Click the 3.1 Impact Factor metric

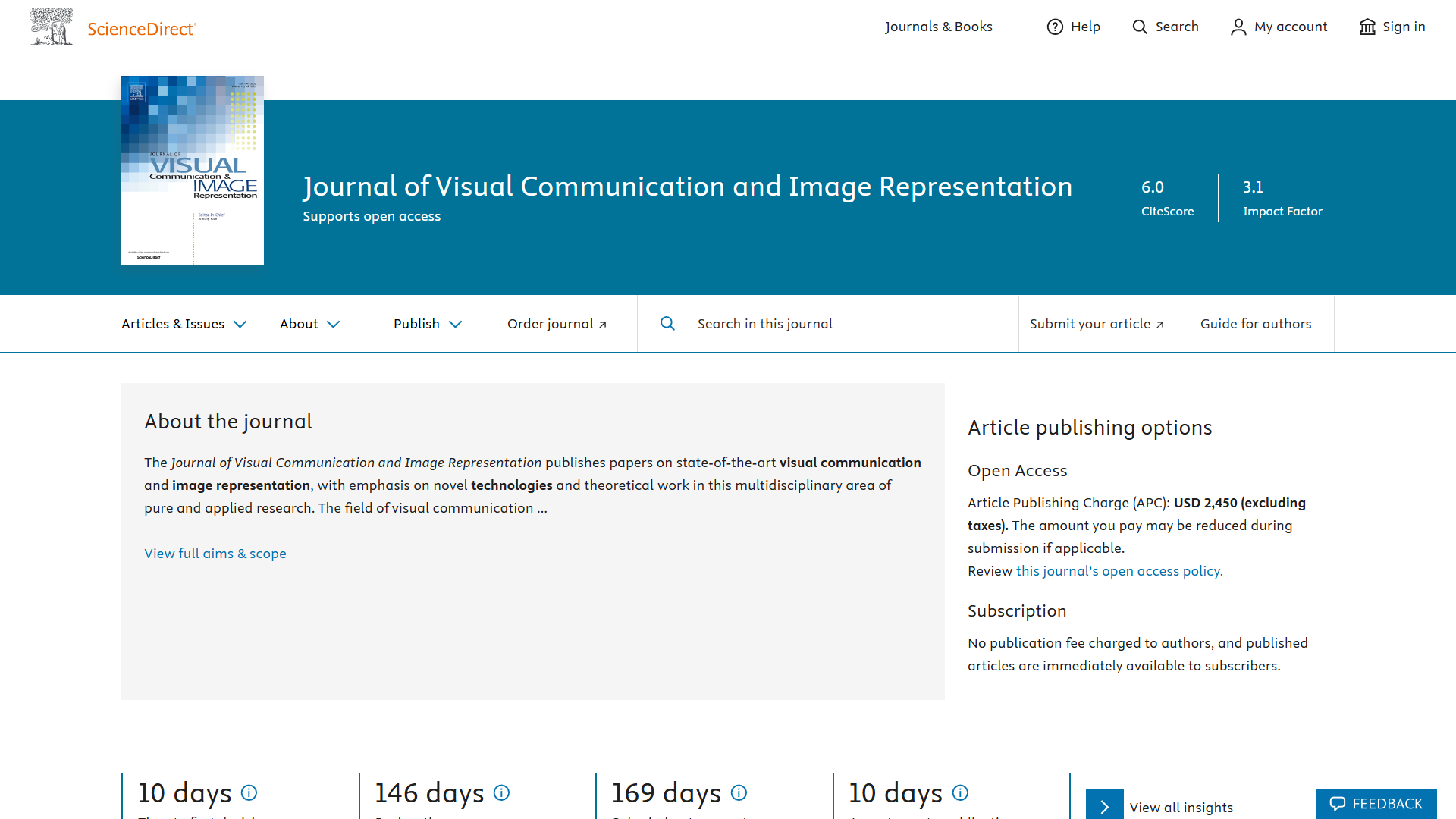1282,198
